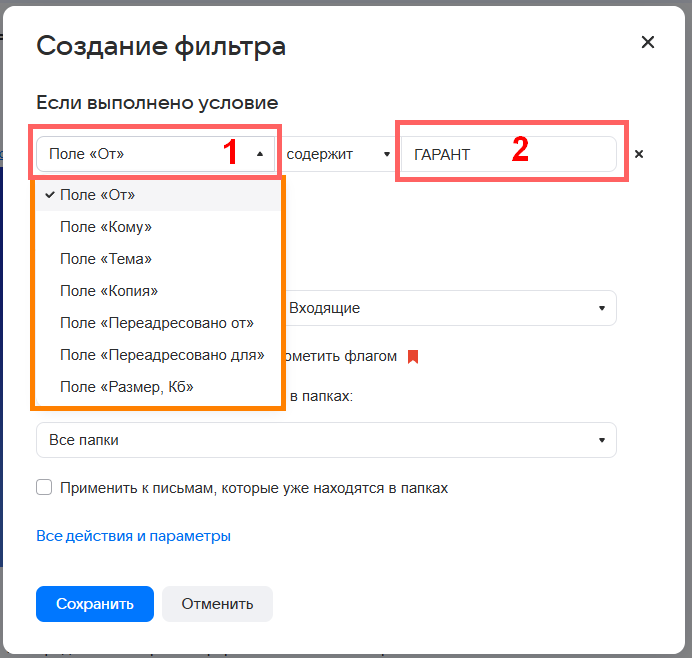Open «Все действия и параметры» link
Screen dimensions: 692x658
(x=133, y=536)
